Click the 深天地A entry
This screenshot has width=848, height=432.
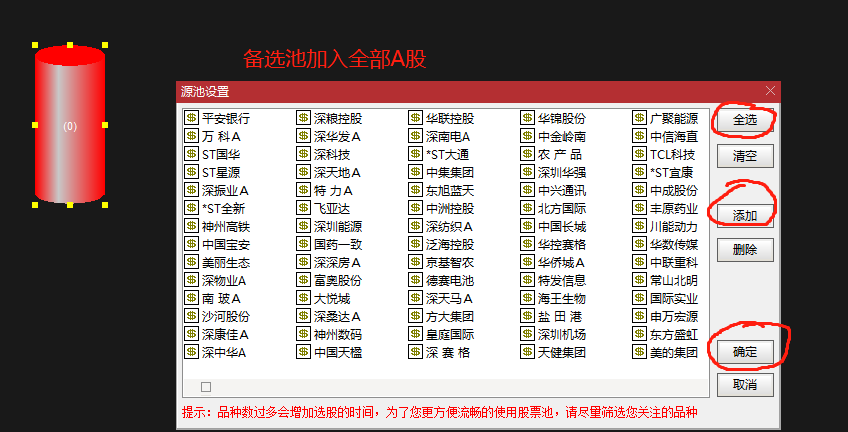tap(337, 172)
